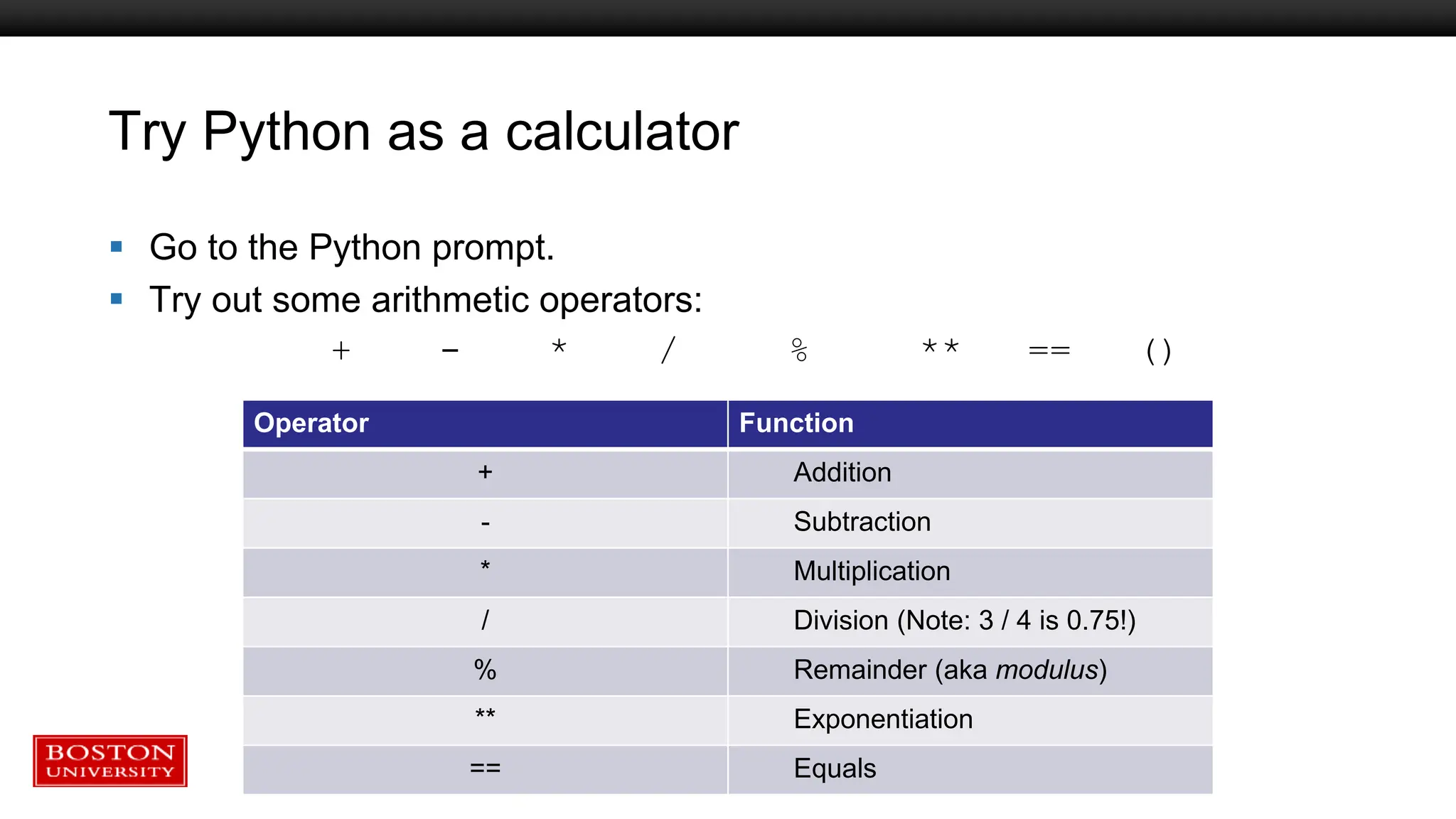Select the 'Function' column header
This screenshot has height=819, width=1456.
tap(796, 423)
